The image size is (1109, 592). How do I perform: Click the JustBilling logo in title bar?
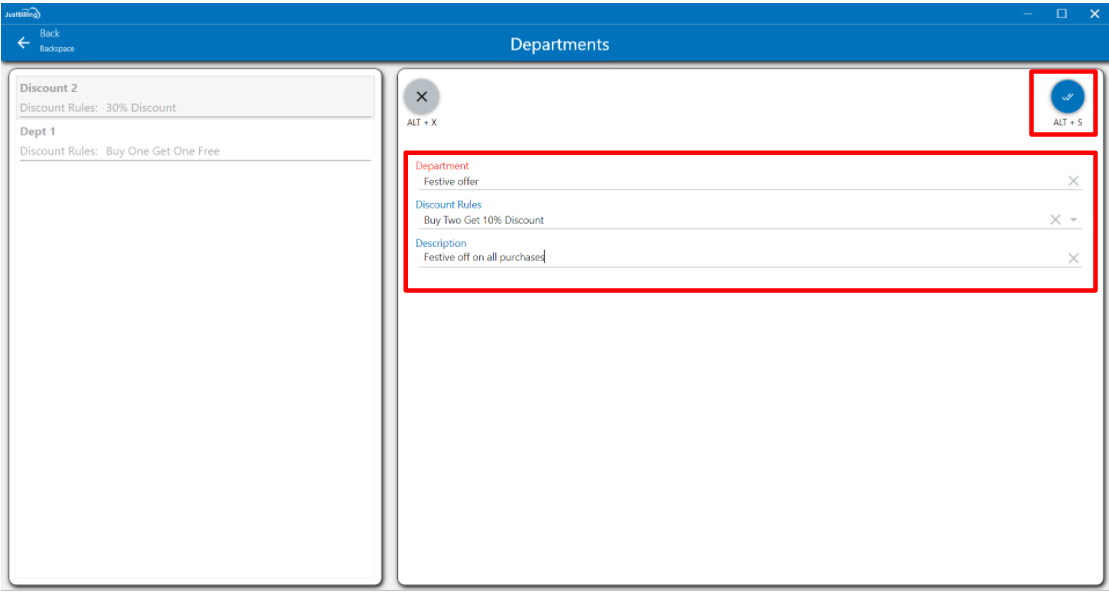click(x=22, y=13)
